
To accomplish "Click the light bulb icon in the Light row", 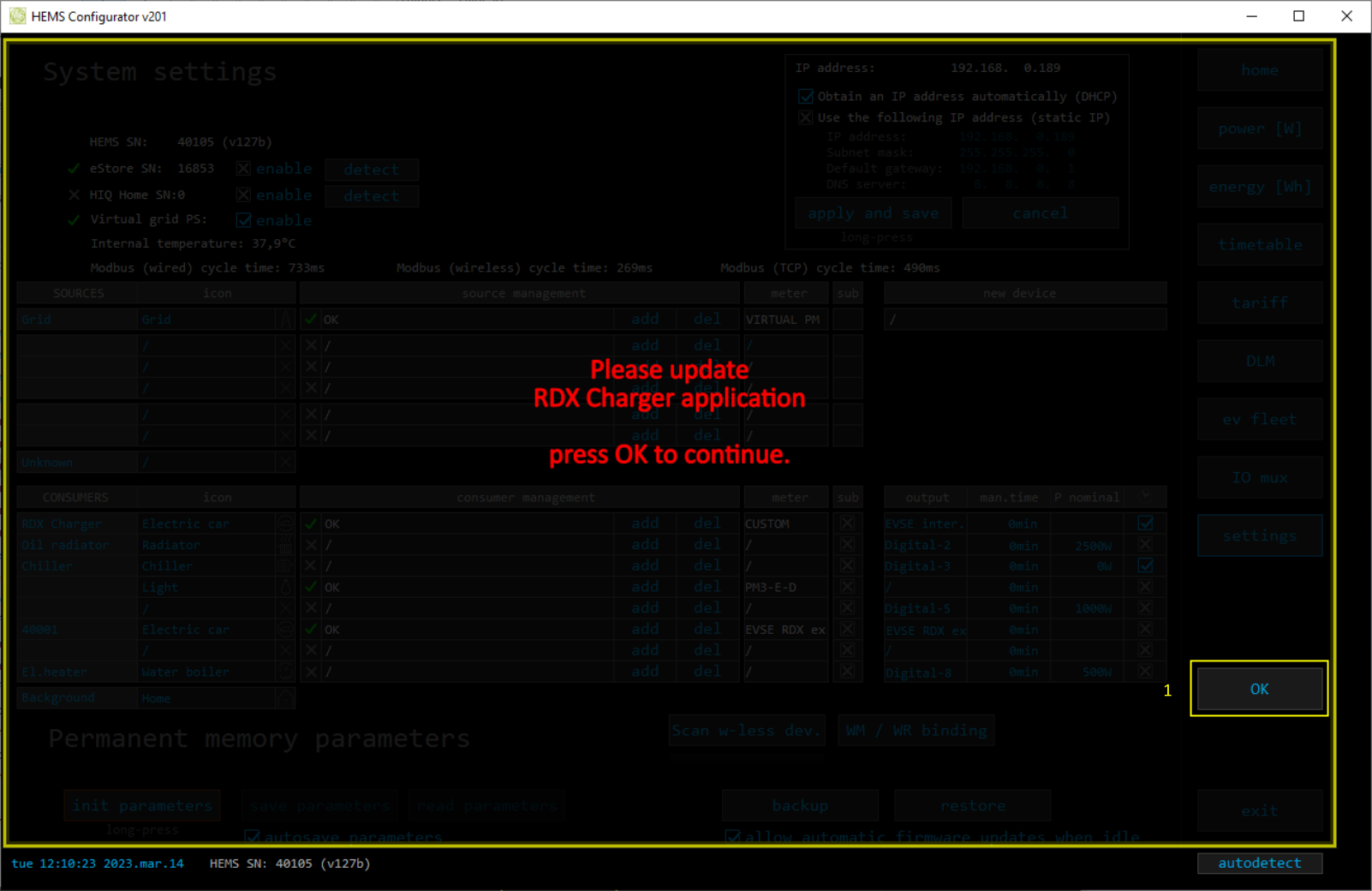I will (286, 588).
